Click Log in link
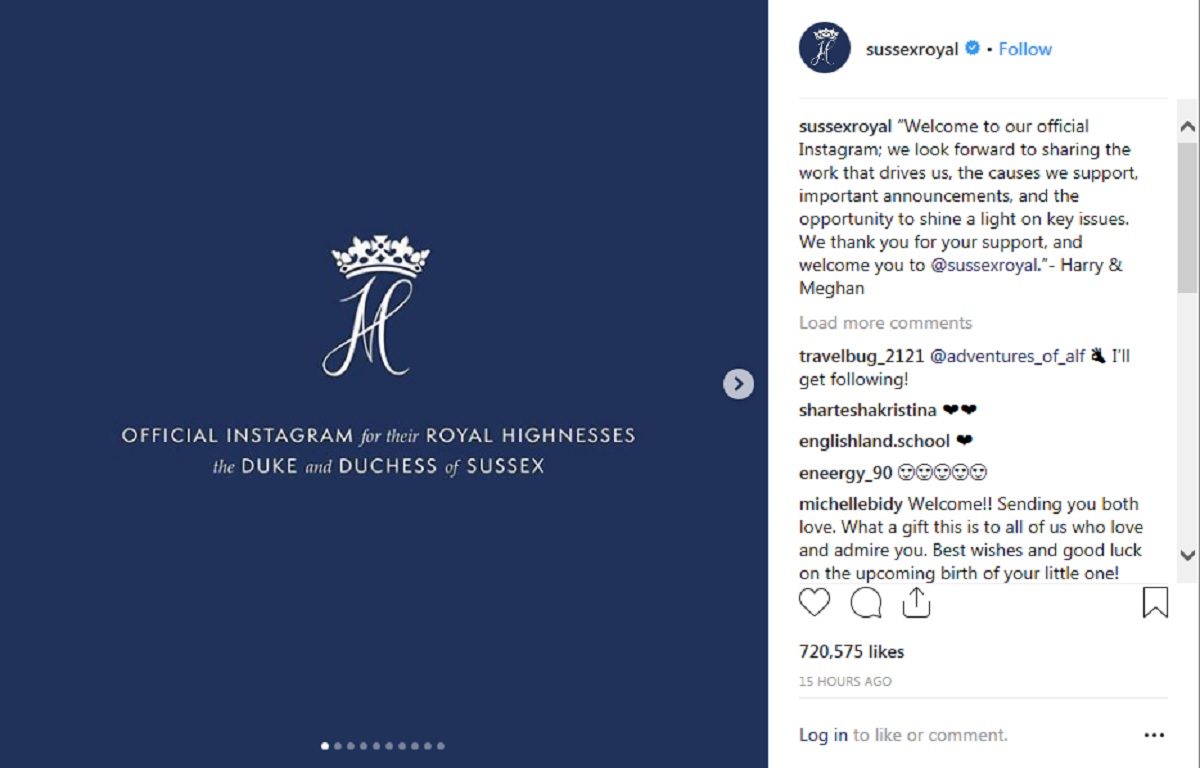 coord(823,735)
